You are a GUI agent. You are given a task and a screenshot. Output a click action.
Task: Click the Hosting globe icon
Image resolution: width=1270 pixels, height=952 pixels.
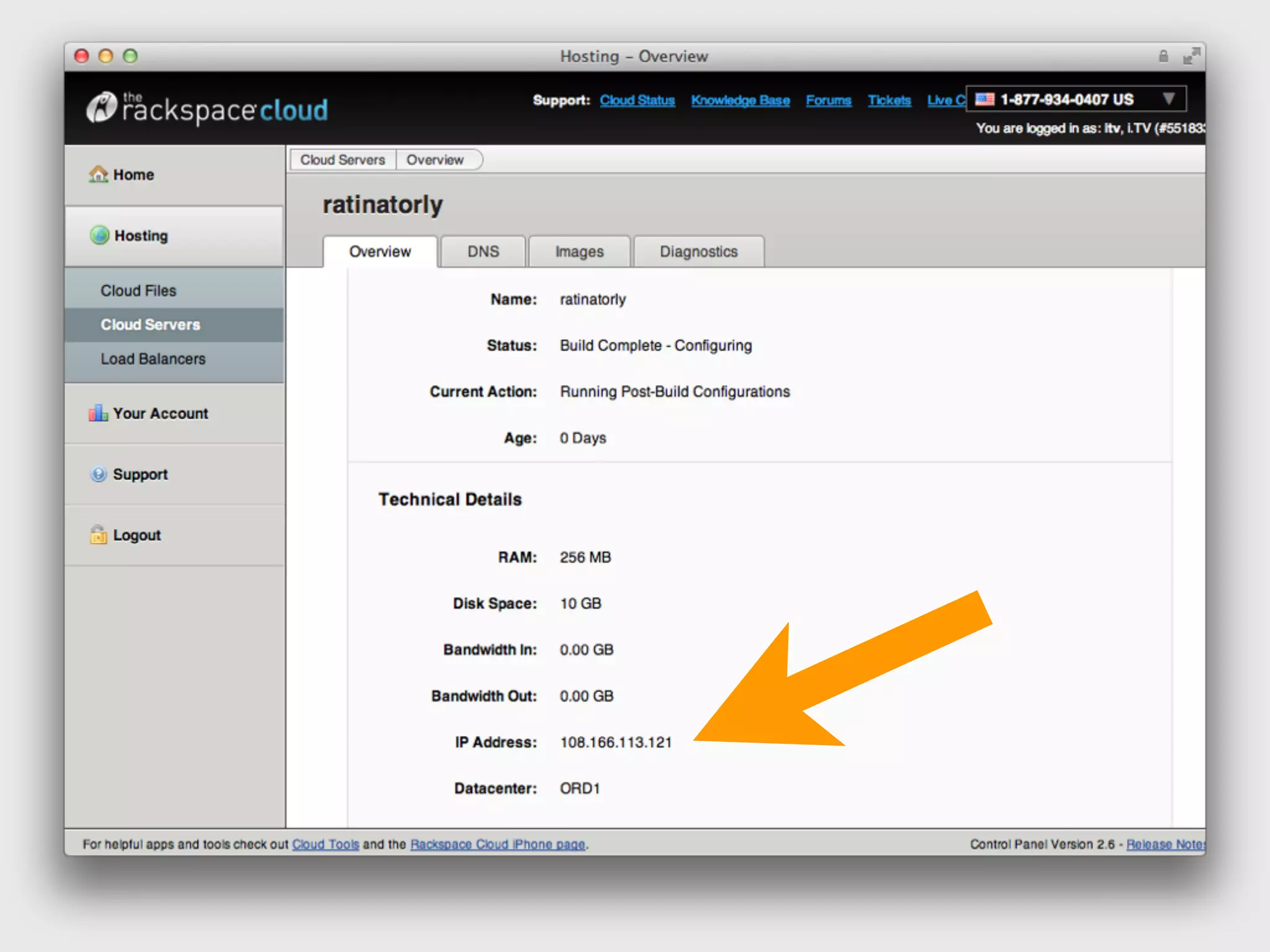pos(99,236)
